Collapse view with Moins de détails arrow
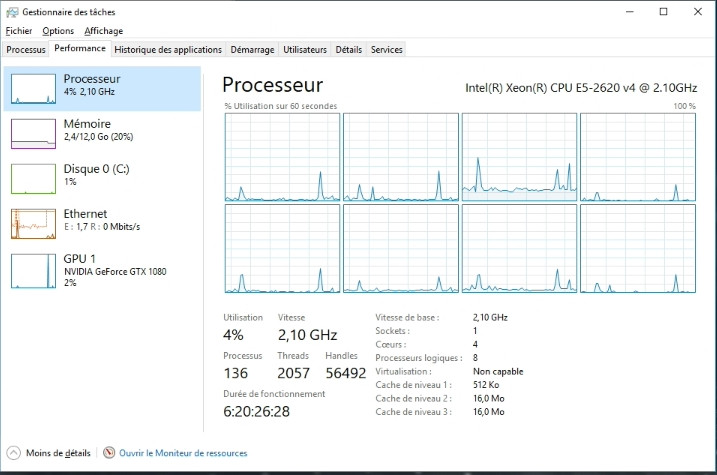This screenshot has width=717, height=475. pyautogui.click(x=13, y=453)
